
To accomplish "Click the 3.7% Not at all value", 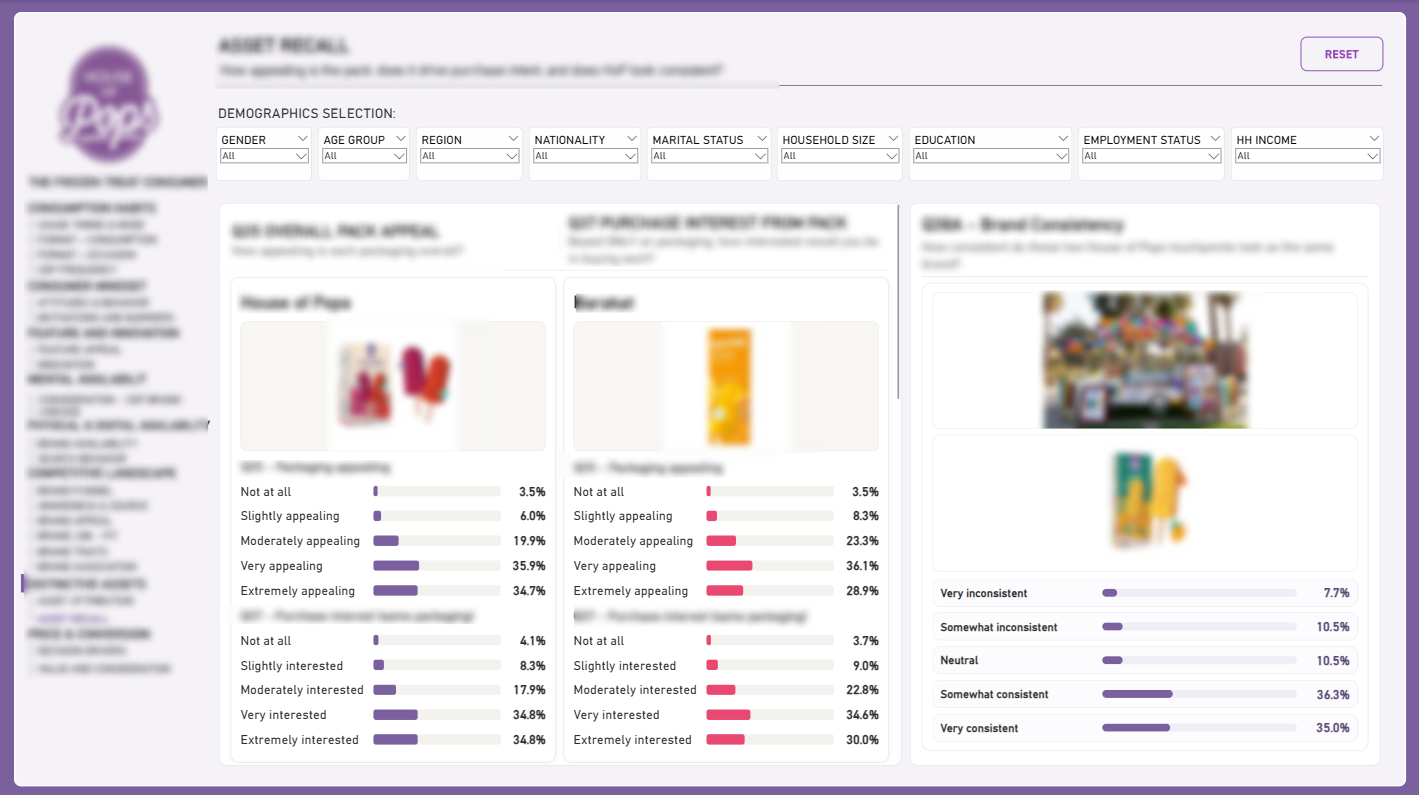I will coord(865,641).
